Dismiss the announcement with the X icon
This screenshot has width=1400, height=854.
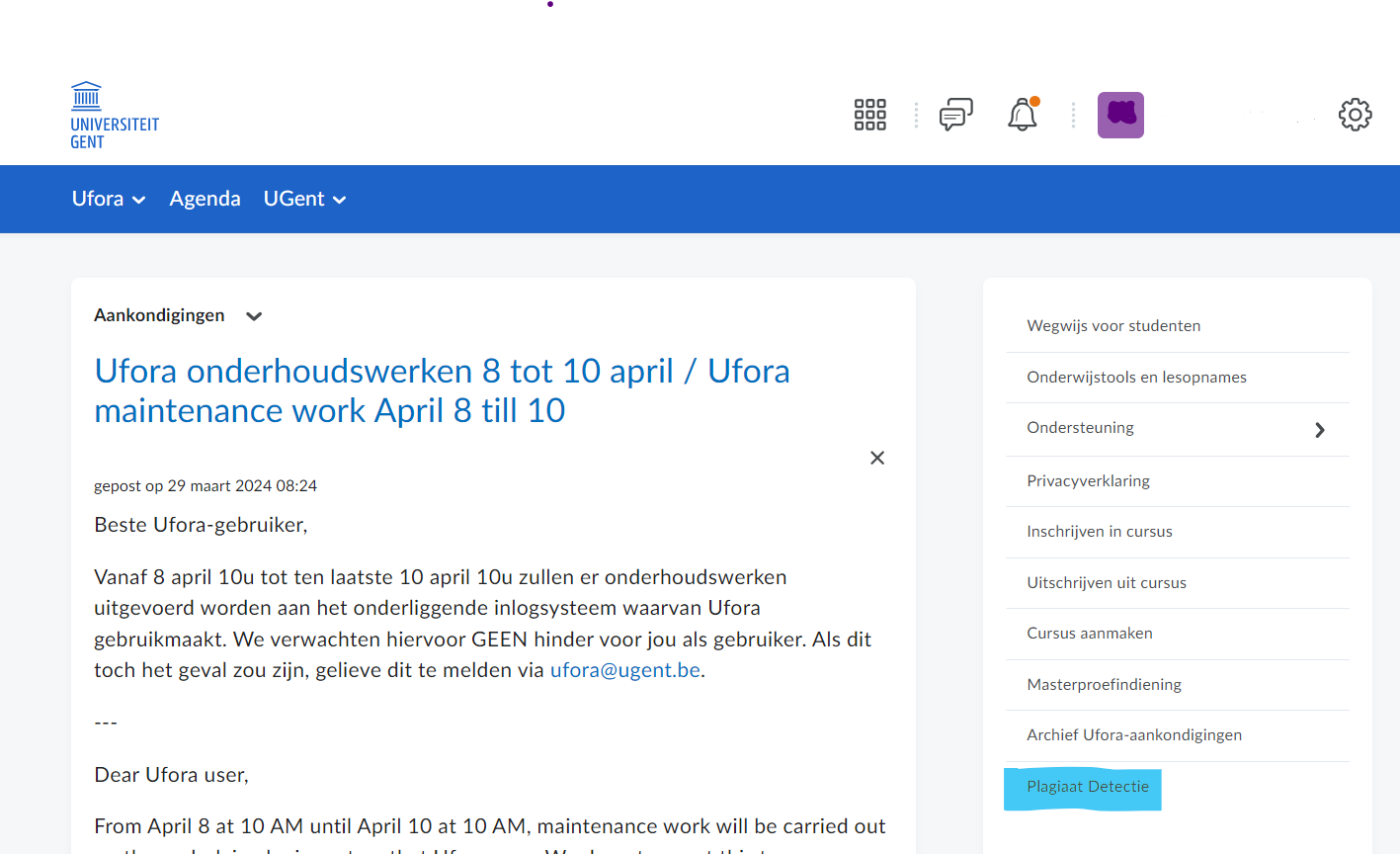876,458
